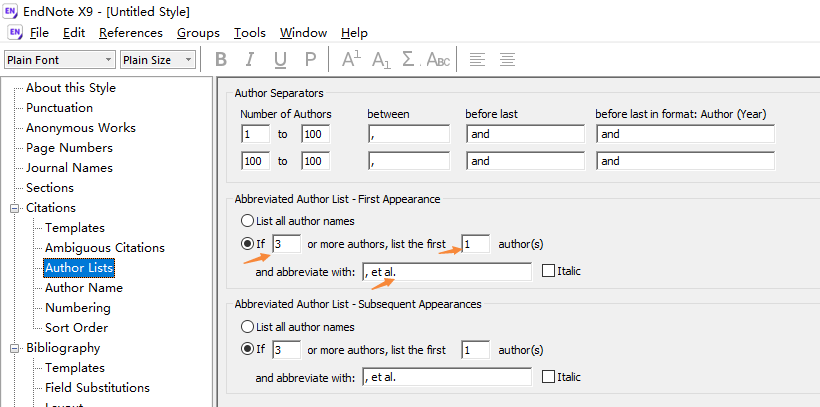Click the Underline formatting icon
This screenshot has height=407, width=820.
tap(280, 60)
